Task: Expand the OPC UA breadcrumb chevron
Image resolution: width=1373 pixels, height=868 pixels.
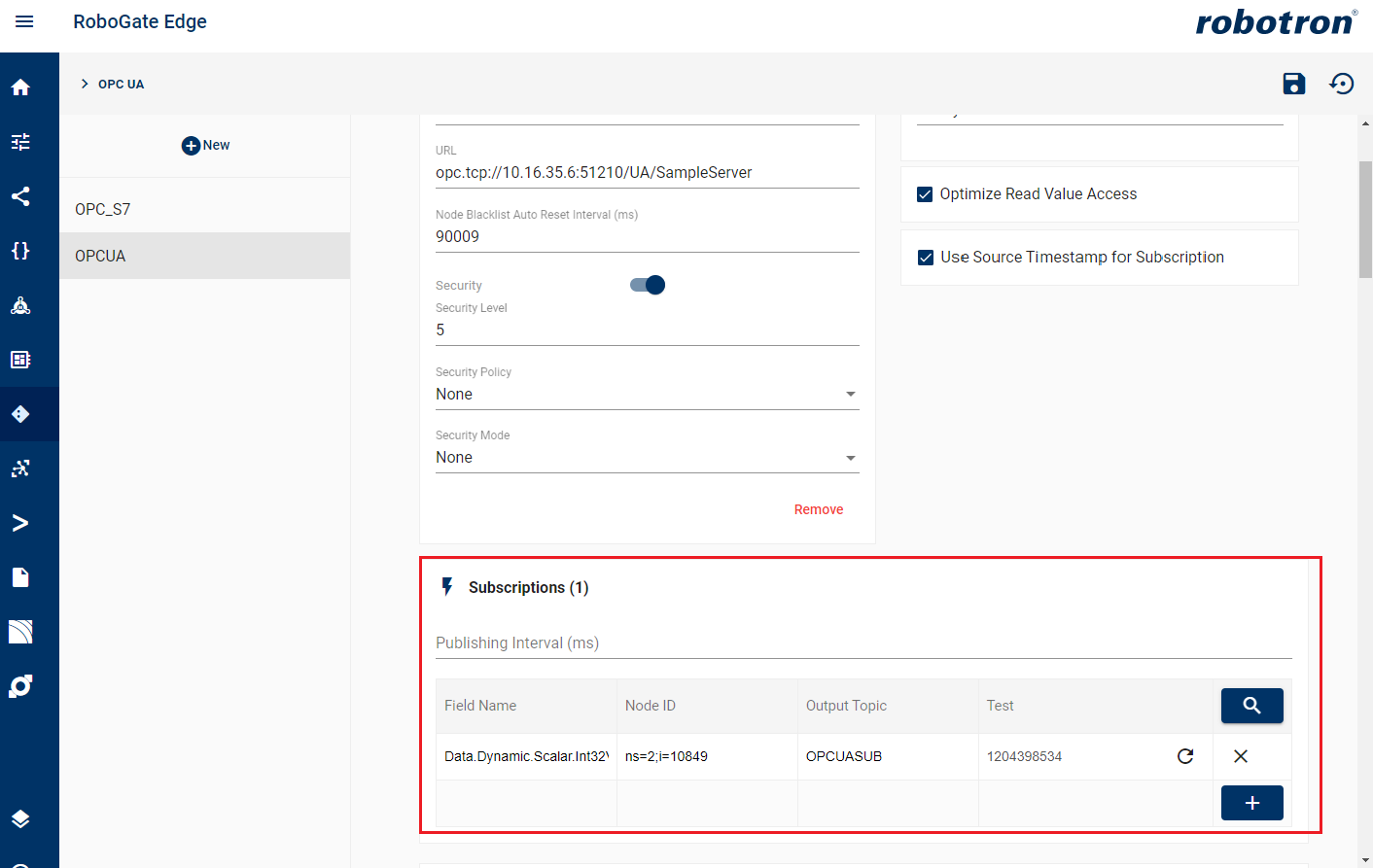Action: pos(85,84)
